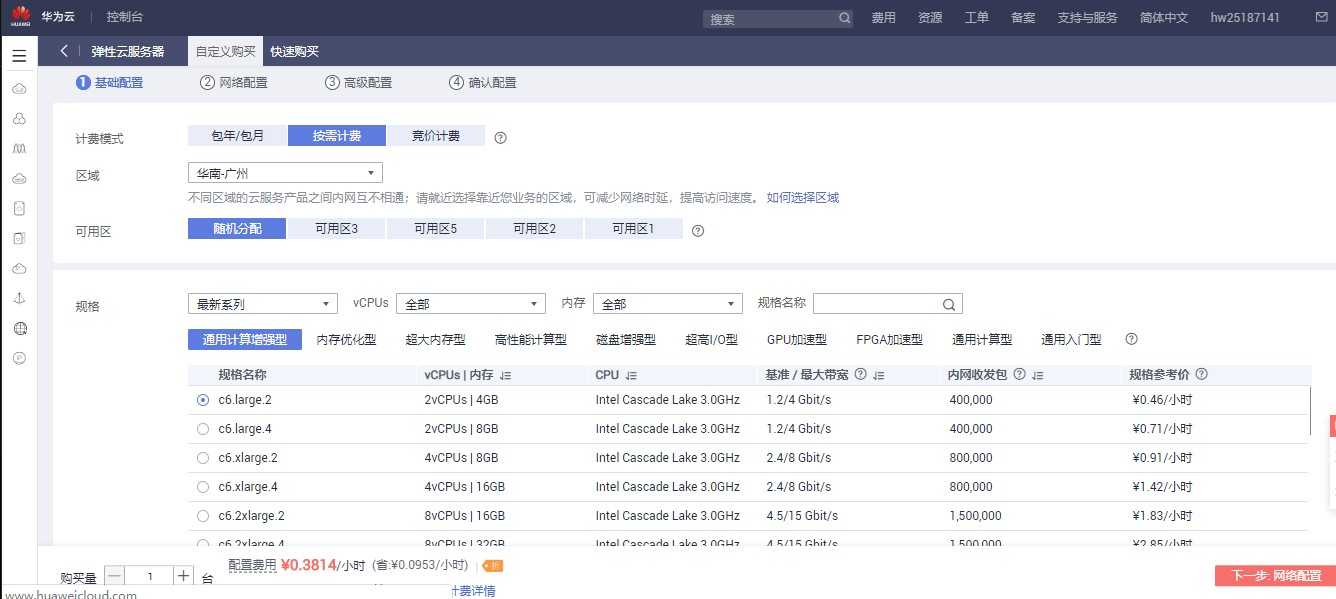The height and width of the screenshot is (599, 1336).
Task: Sort by vCPUs | 内存 column icon
Action: (x=505, y=376)
